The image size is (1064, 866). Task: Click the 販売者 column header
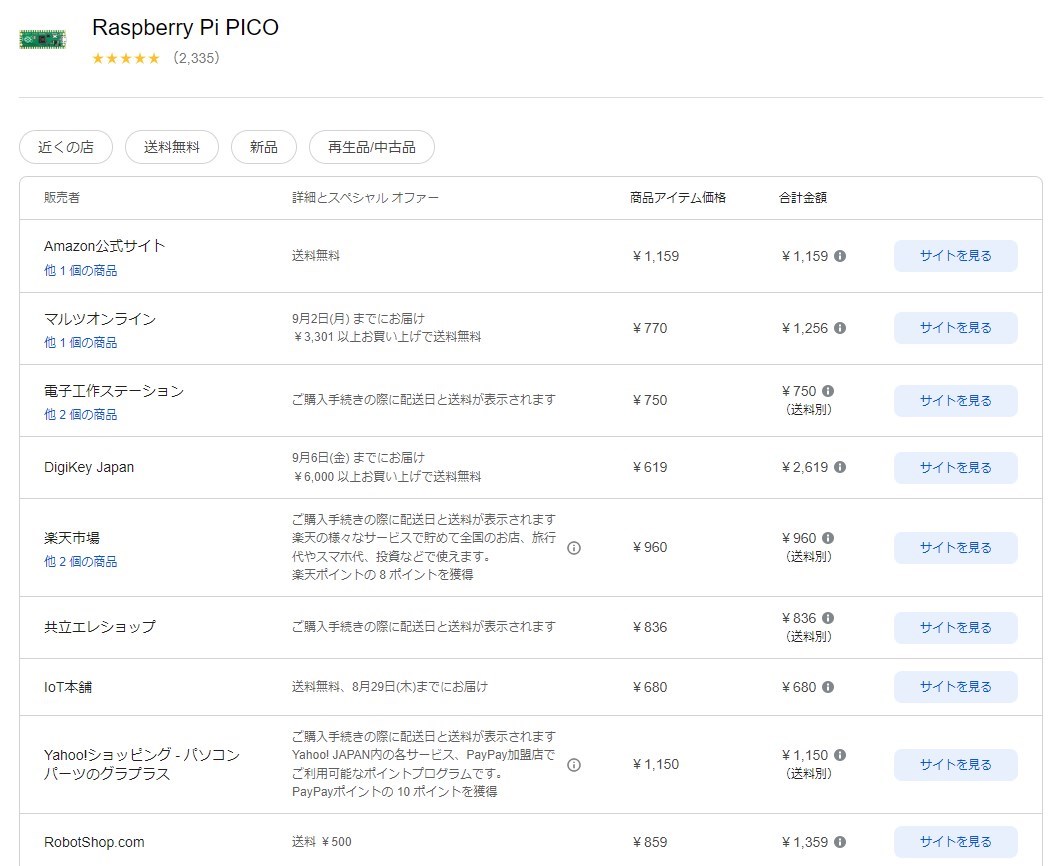[x=62, y=197]
